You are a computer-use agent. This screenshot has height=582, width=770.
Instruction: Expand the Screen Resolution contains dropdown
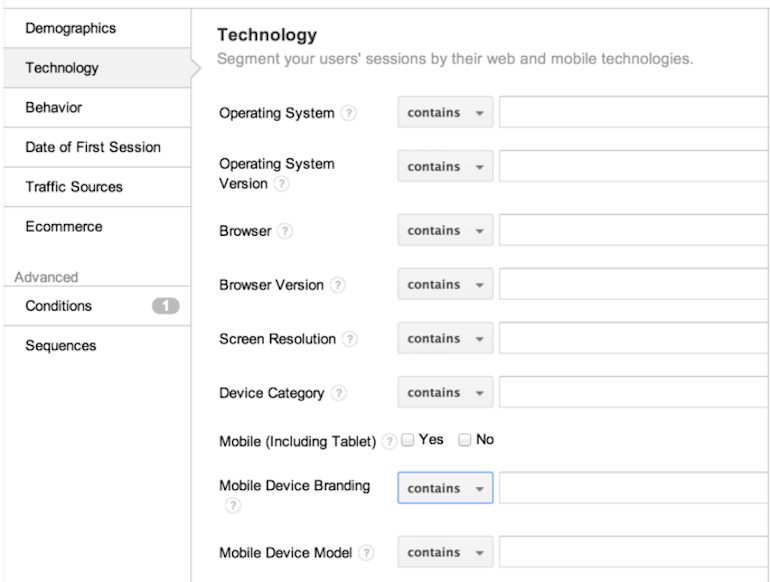[x=445, y=339]
